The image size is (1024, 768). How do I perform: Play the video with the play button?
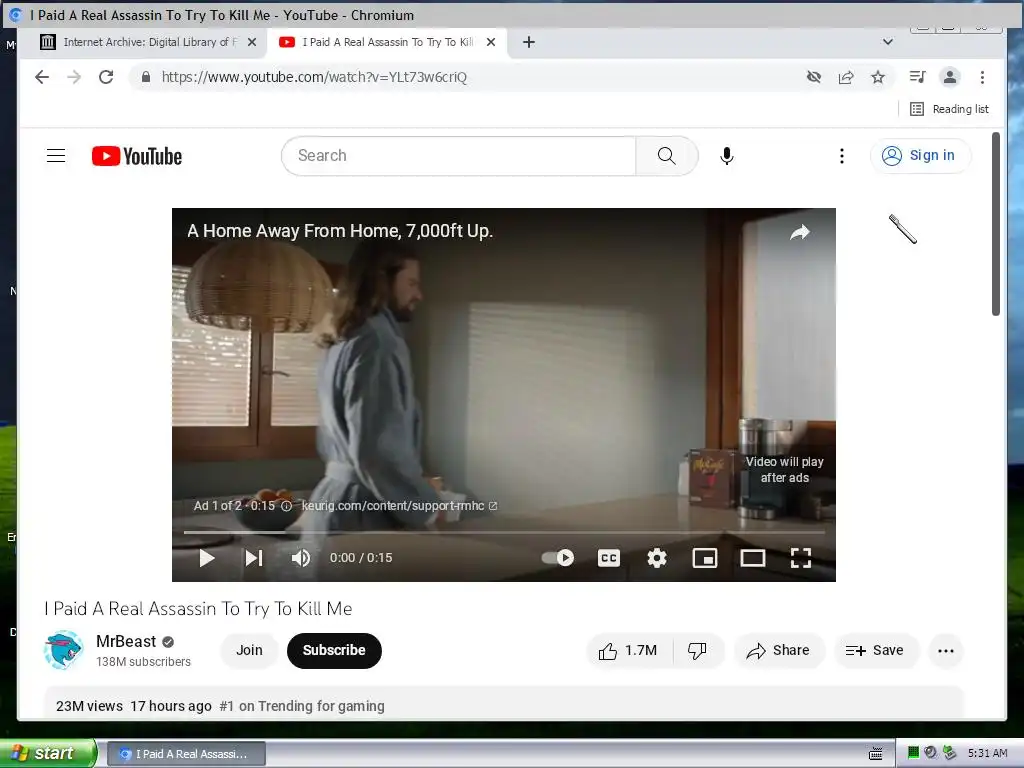pos(207,558)
